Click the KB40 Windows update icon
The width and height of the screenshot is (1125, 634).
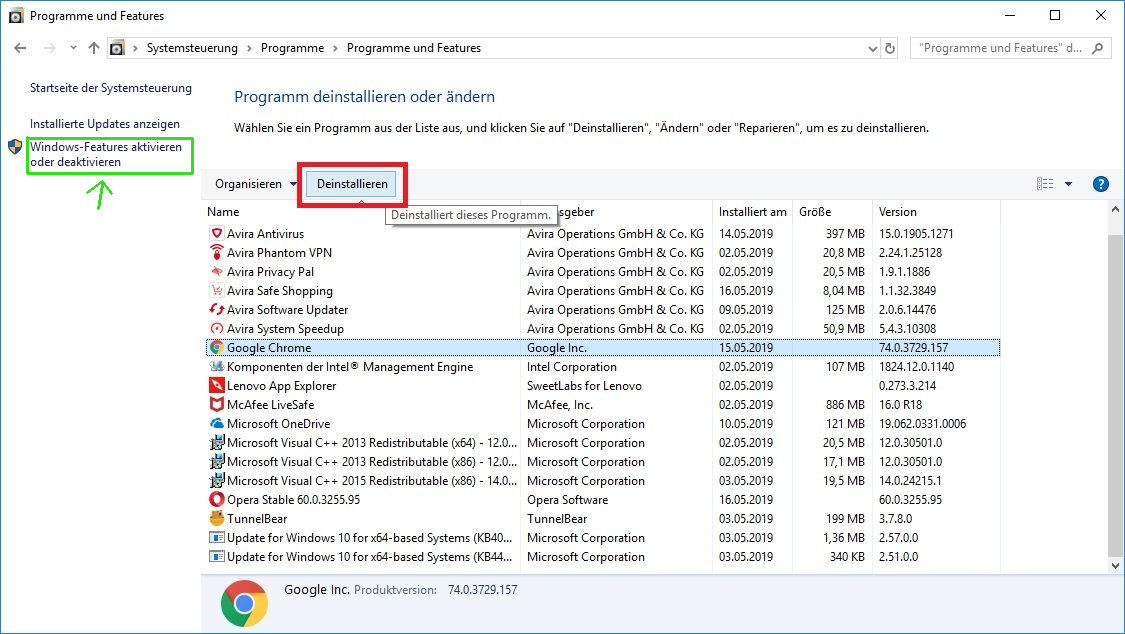tap(216, 537)
